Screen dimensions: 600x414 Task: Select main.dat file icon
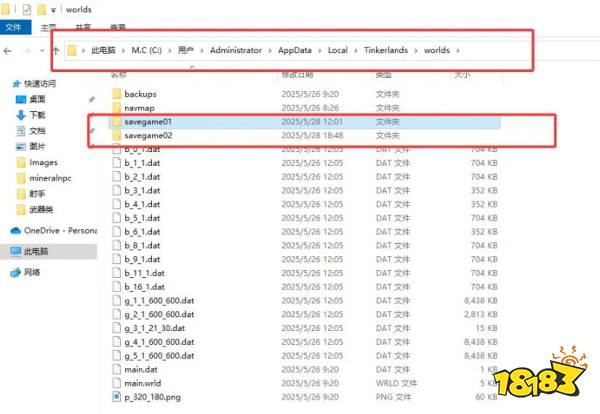click(x=117, y=369)
